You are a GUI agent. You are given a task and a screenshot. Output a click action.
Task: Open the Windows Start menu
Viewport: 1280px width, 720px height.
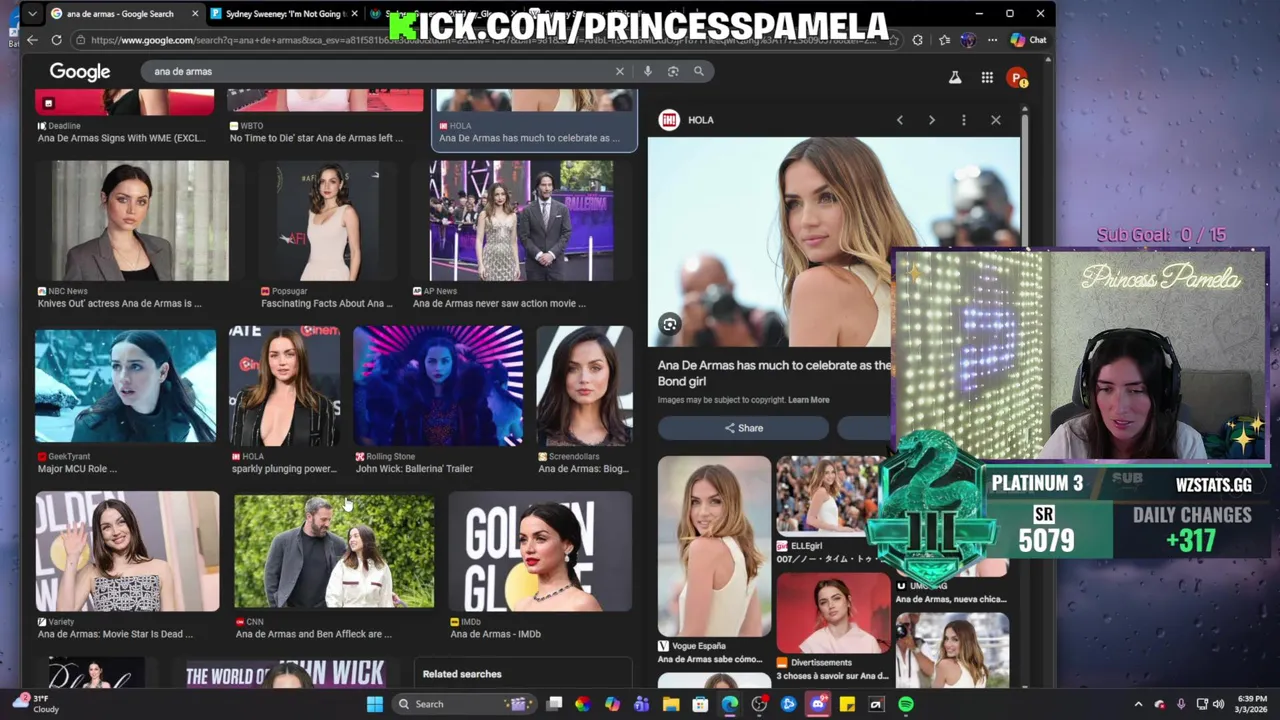click(375, 704)
